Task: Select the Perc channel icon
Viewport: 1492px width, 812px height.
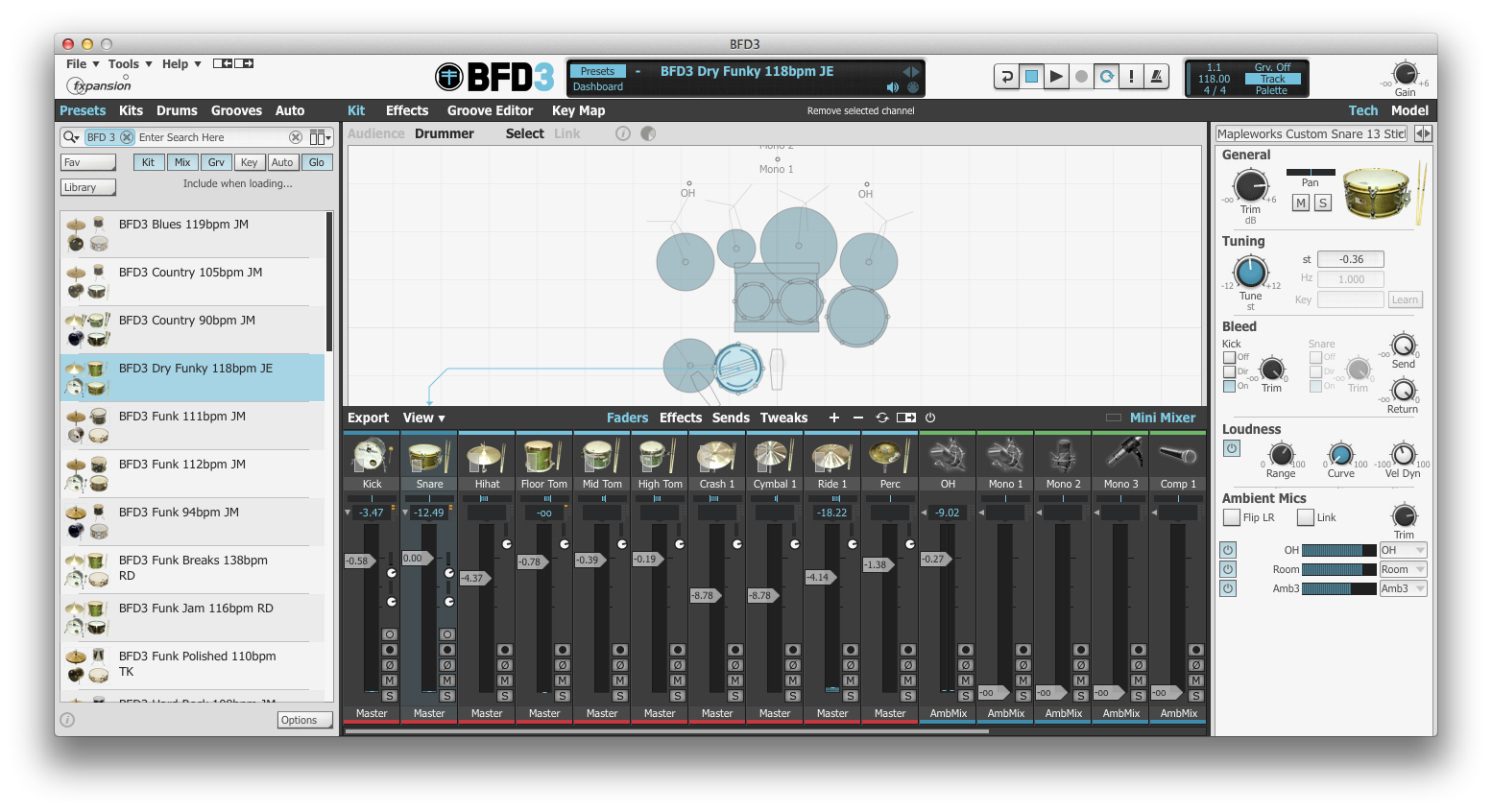Action: pyautogui.click(x=890, y=455)
